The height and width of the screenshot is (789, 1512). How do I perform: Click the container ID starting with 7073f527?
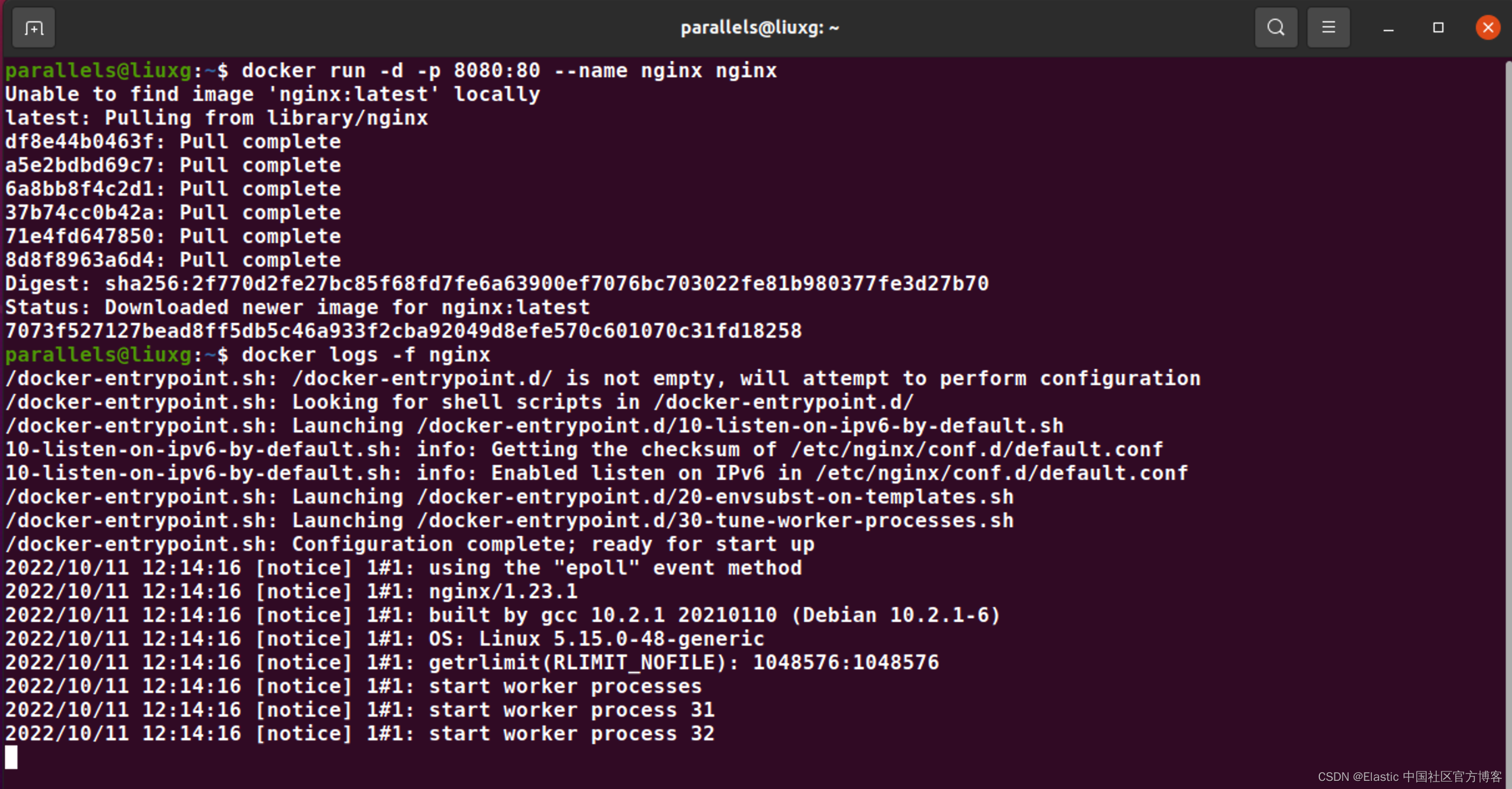point(403,332)
